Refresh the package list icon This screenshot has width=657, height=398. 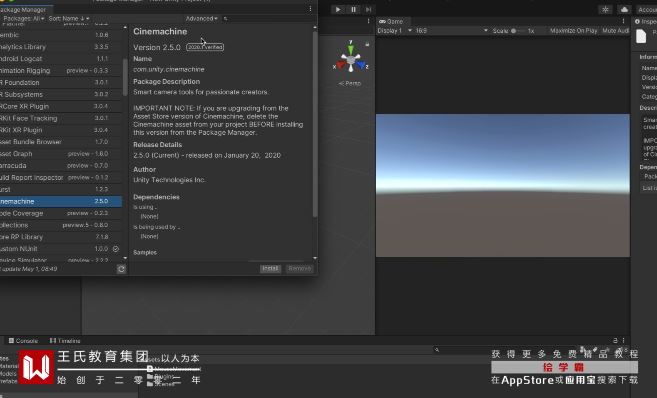(121, 269)
